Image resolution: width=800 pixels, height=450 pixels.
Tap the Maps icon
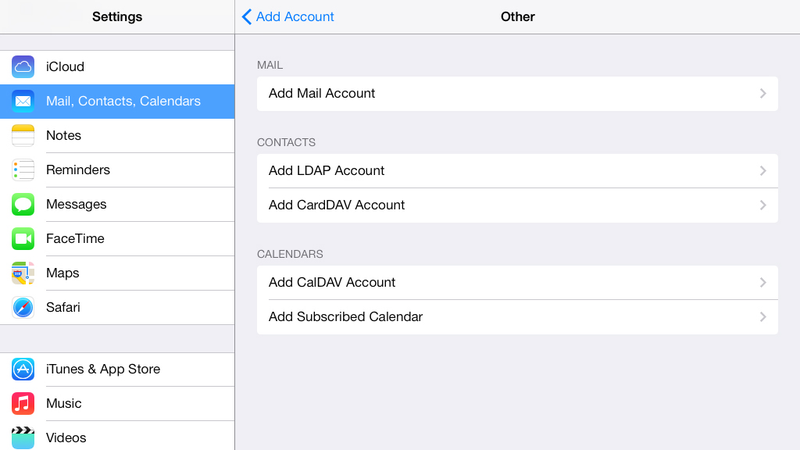pyautogui.click(x=23, y=273)
